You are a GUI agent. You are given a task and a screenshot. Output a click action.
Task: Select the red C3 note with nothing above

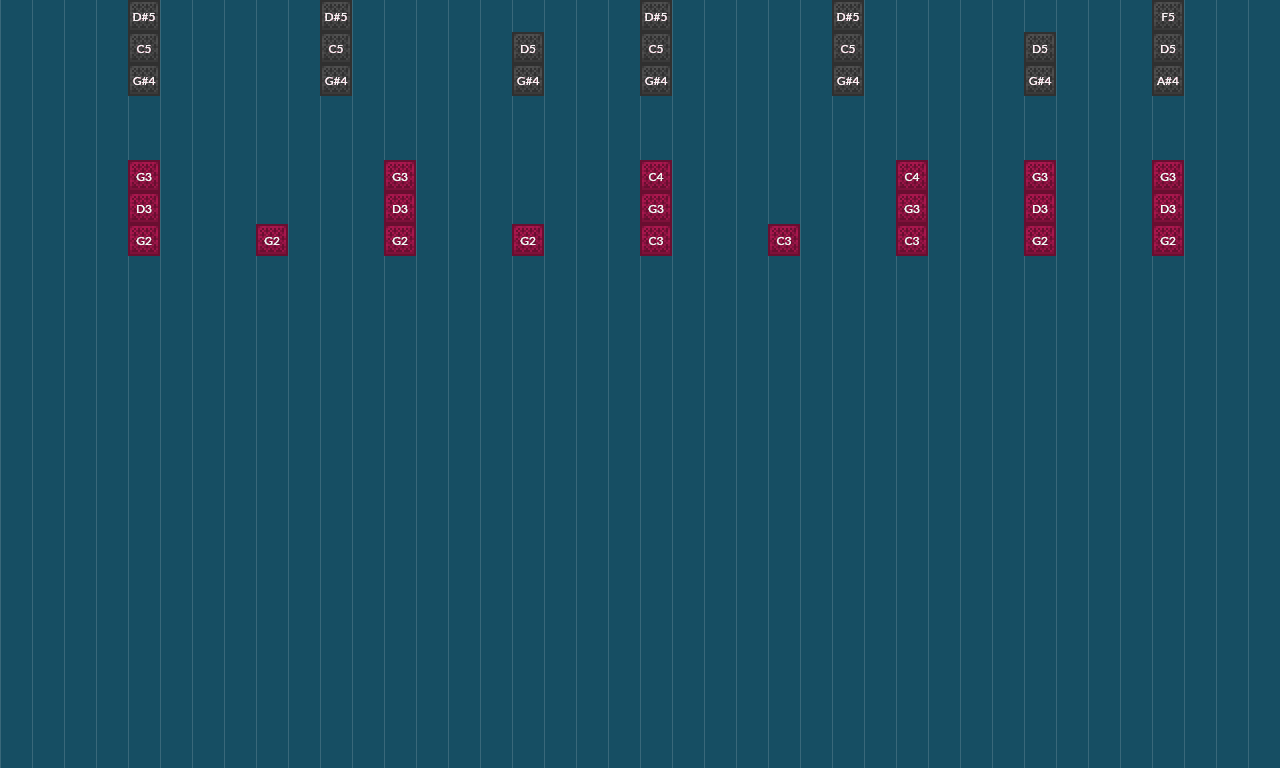(x=784, y=240)
